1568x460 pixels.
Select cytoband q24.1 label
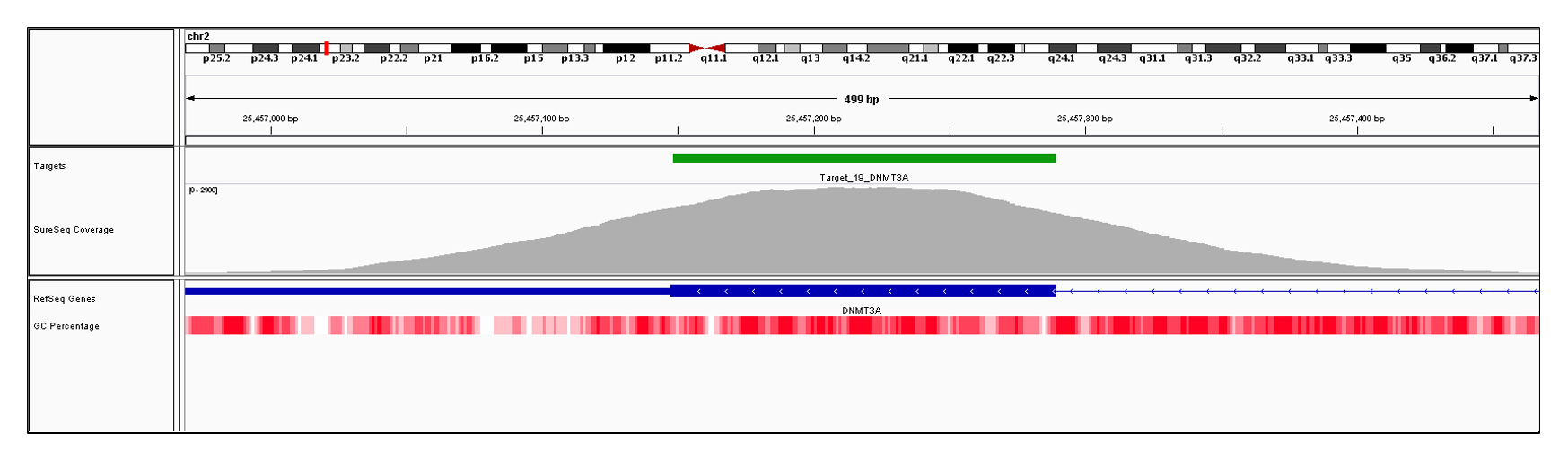tap(1062, 58)
